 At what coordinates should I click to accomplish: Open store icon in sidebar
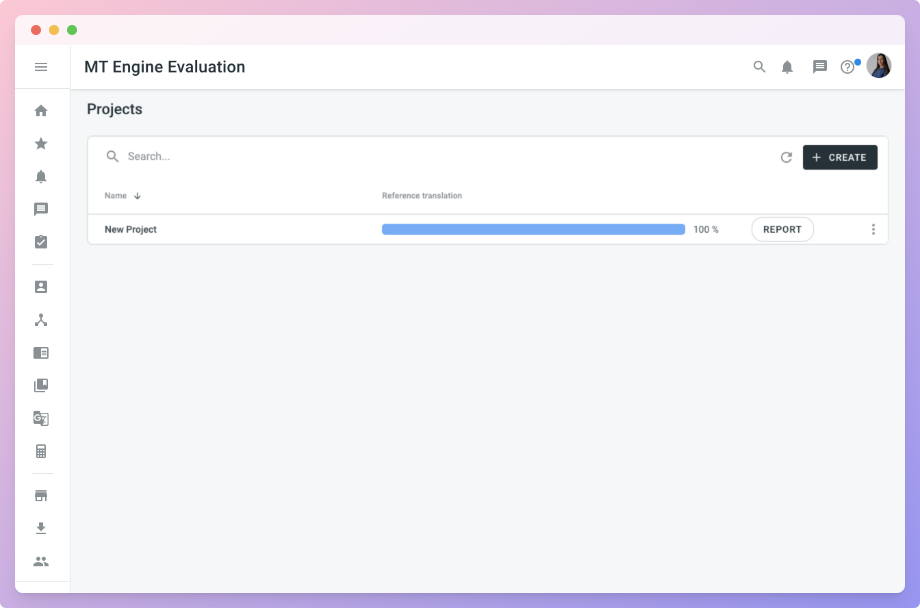click(41, 495)
